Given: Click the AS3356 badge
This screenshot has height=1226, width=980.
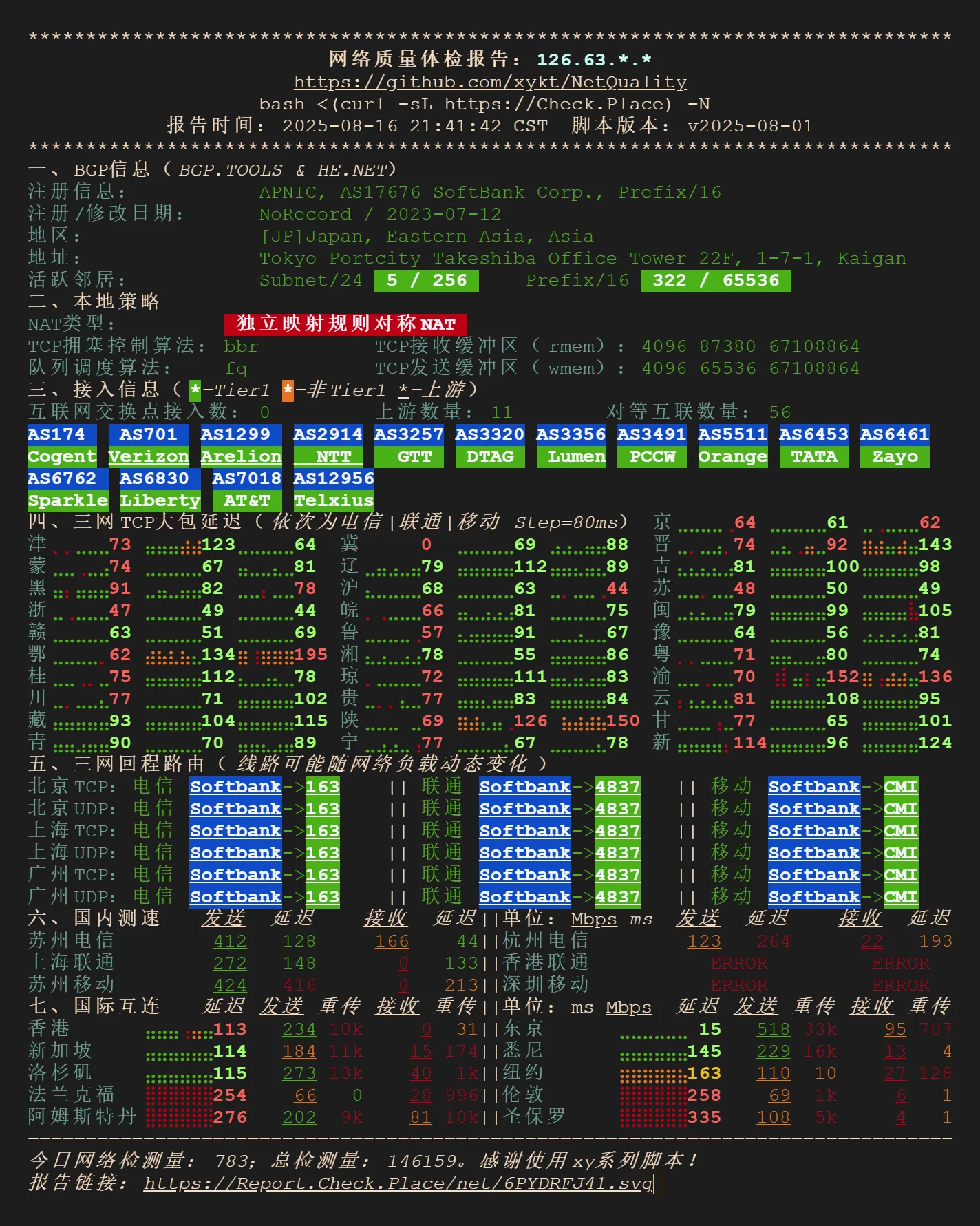Looking at the screenshot, I should (571, 434).
